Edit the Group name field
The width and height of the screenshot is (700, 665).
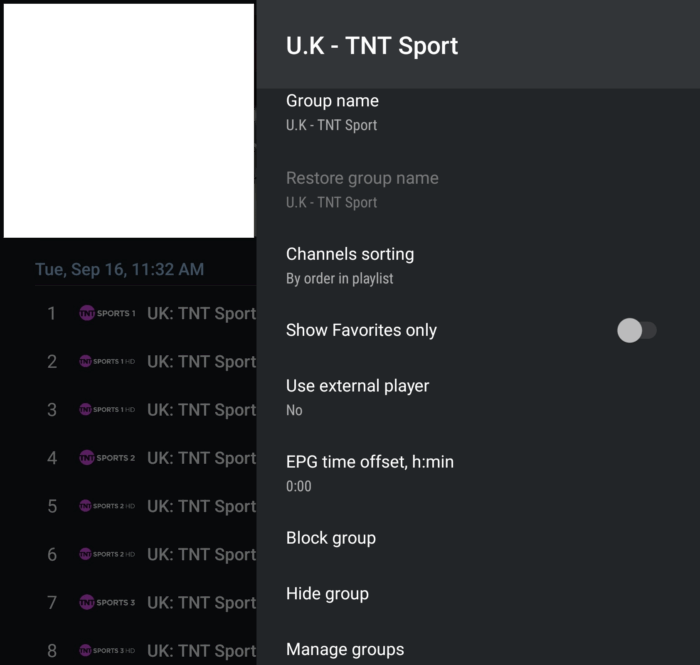tap(332, 112)
